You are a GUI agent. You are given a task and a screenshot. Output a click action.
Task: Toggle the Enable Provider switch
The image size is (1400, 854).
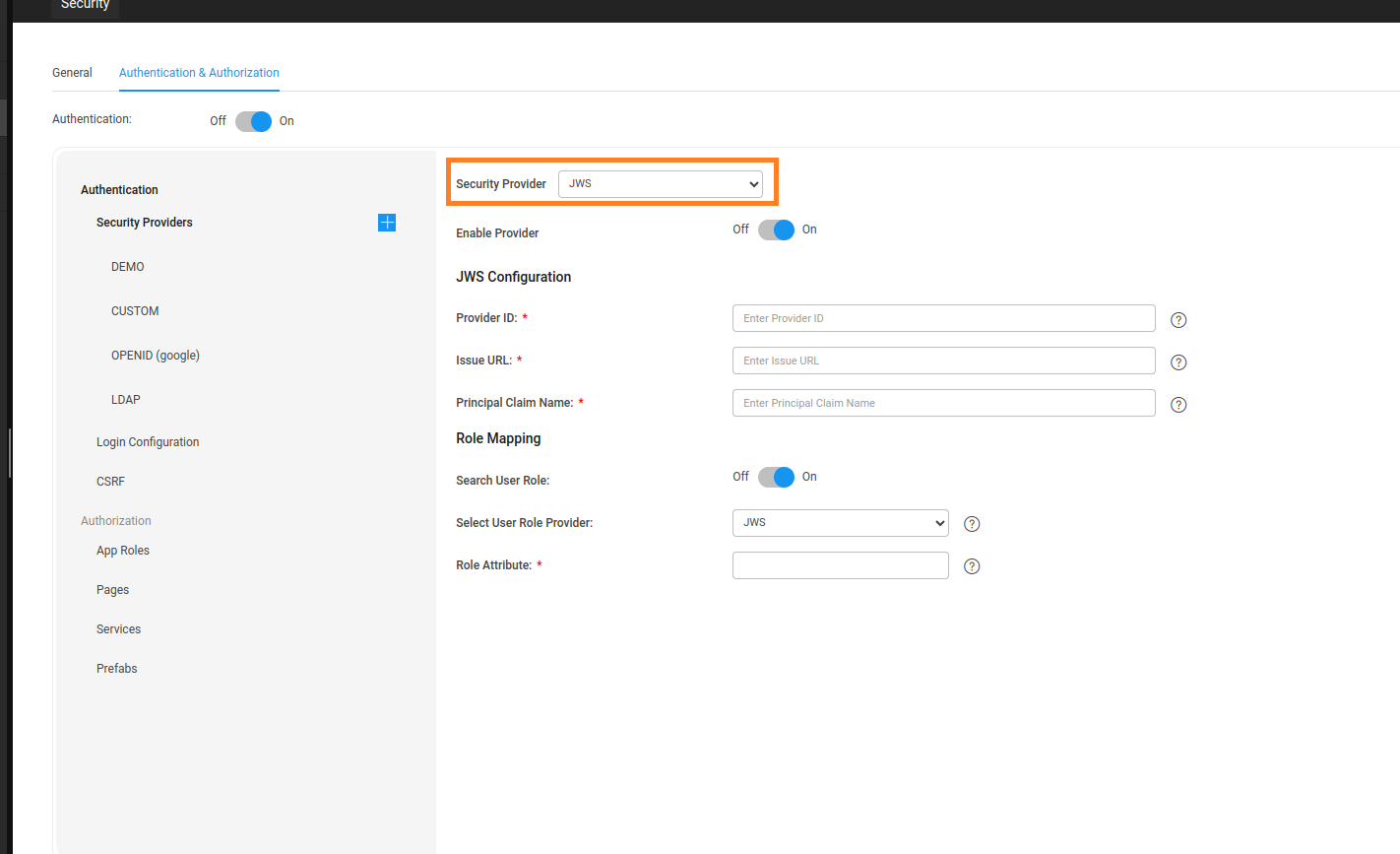[x=776, y=230]
